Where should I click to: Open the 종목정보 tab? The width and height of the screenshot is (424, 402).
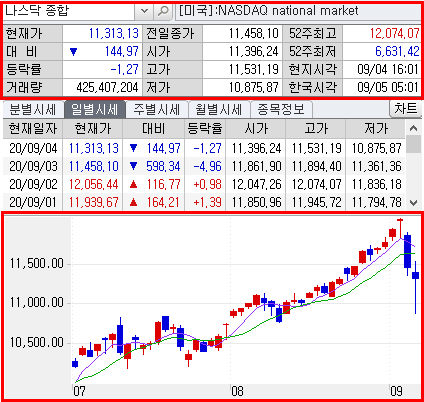pyautogui.click(x=281, y=109)
